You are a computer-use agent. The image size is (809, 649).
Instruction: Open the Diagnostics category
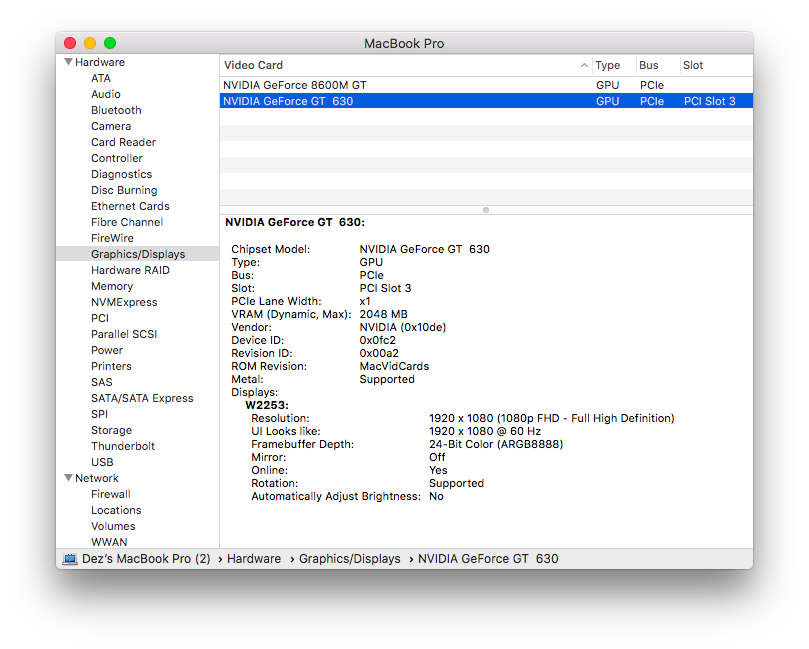(x=122, y=174)
